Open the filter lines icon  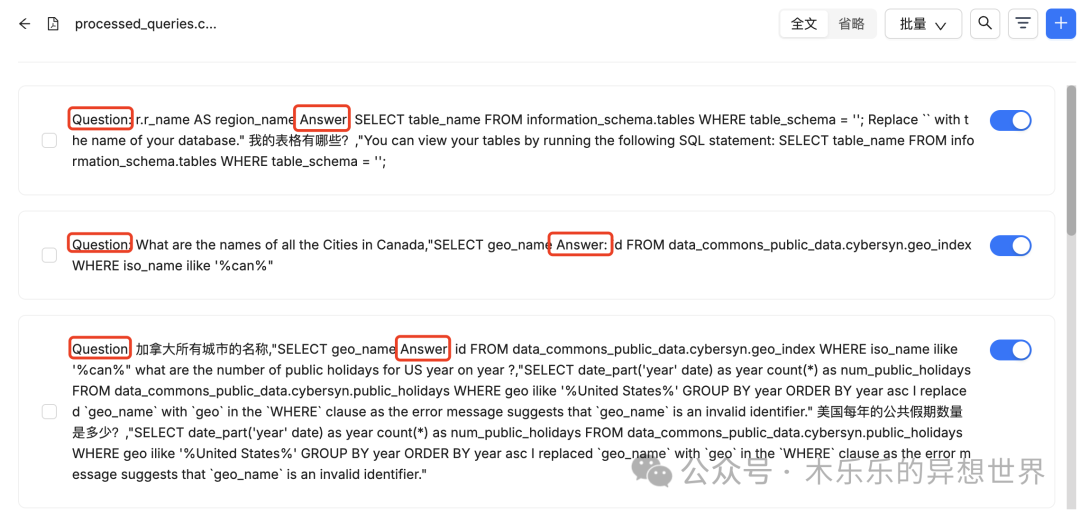coord(1024,24)
